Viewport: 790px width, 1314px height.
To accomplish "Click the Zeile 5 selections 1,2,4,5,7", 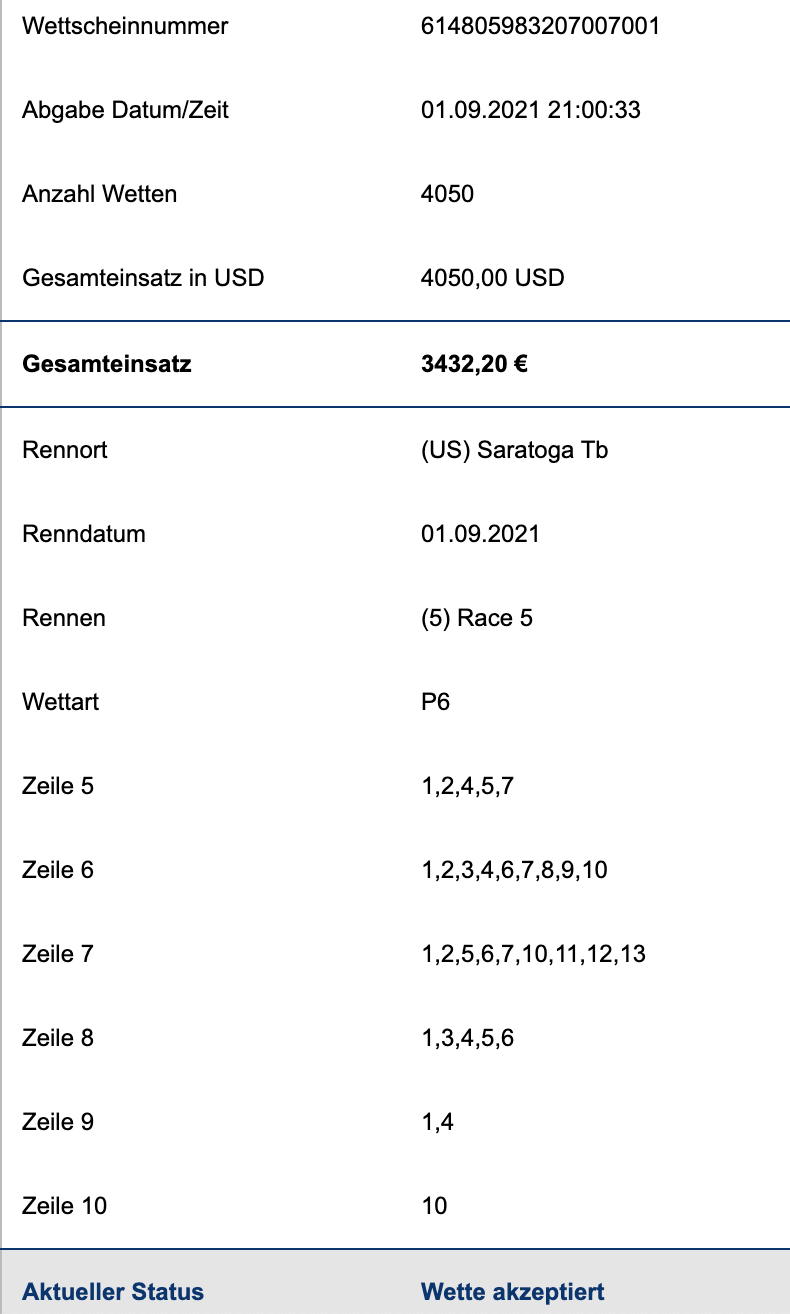I will coord(468,786).
